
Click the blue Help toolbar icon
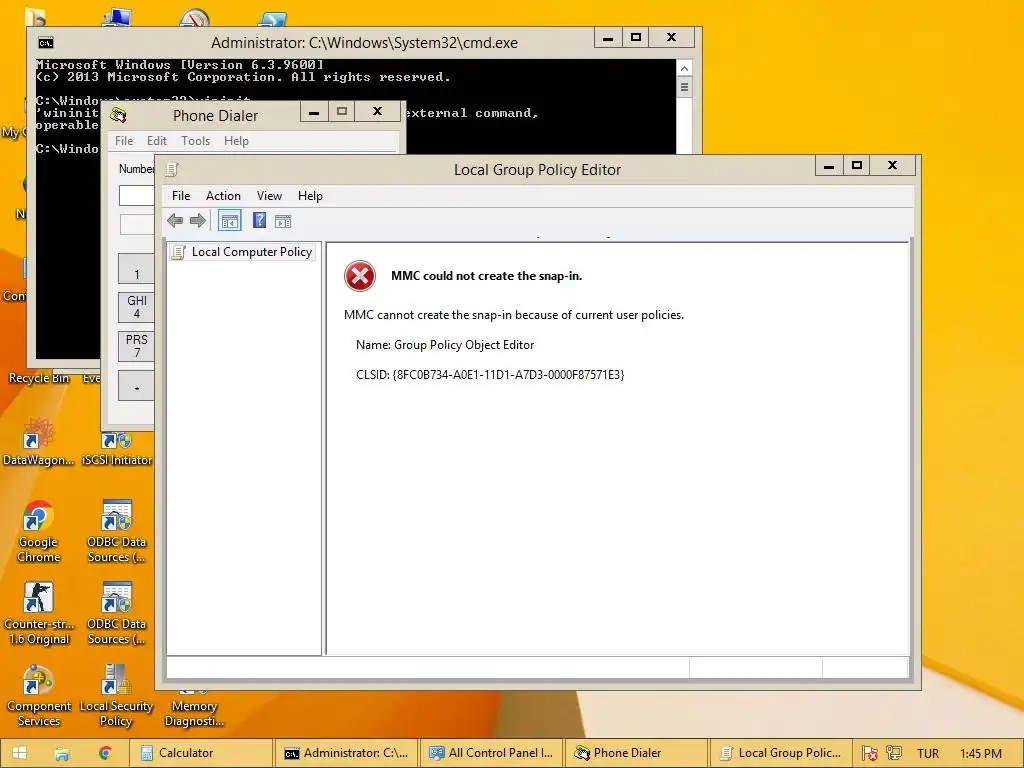click(x=259, y=220)
